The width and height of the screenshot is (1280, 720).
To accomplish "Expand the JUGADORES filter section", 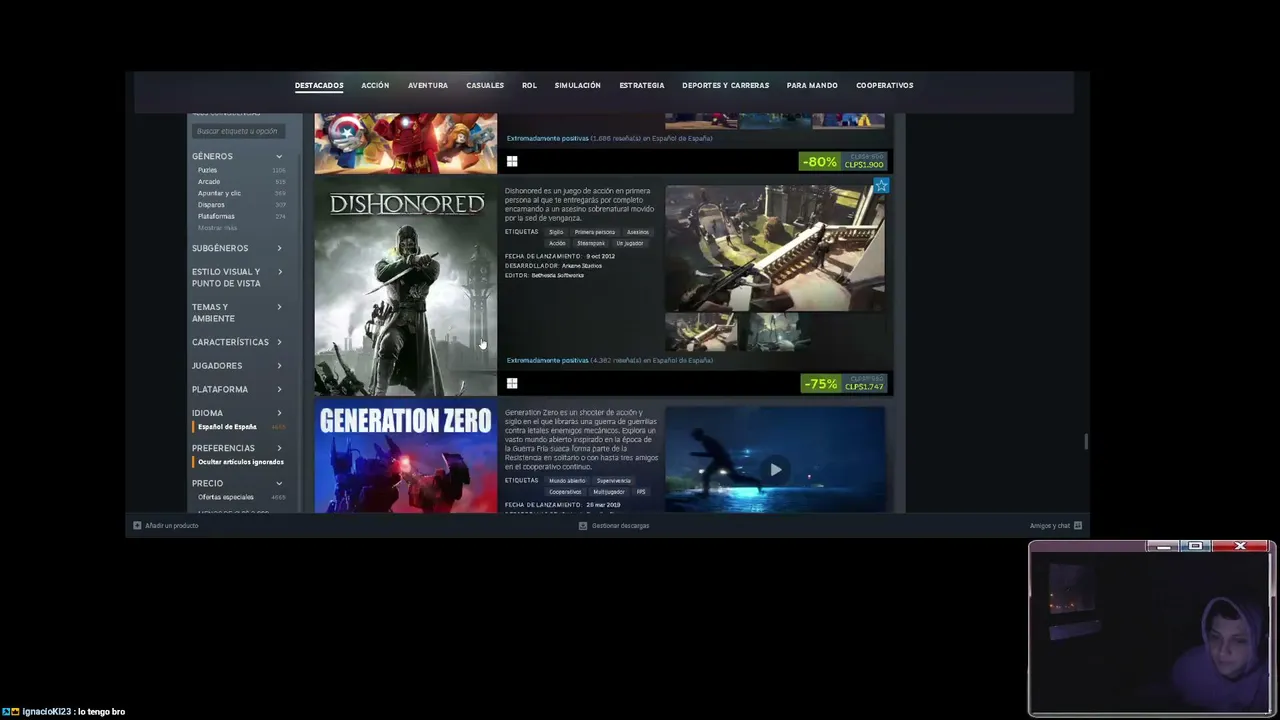I will tap(279, 366).
